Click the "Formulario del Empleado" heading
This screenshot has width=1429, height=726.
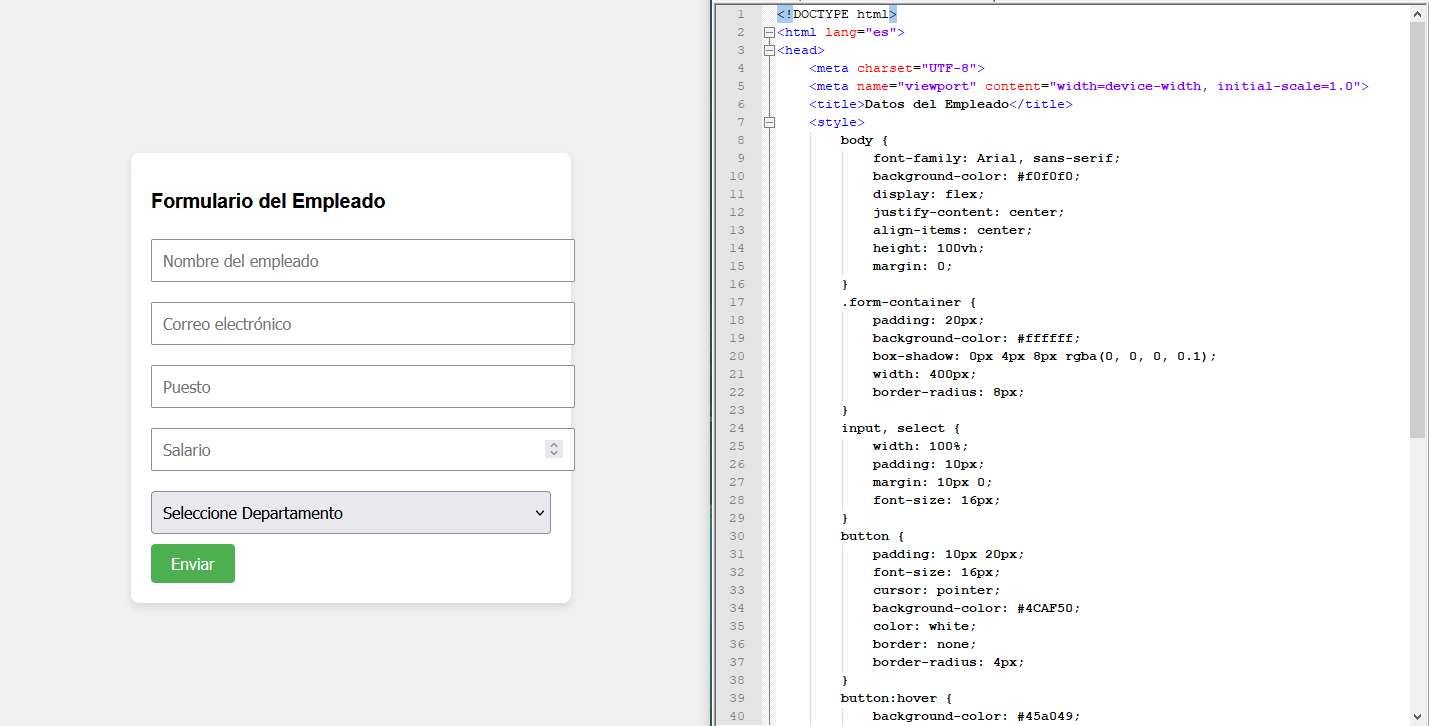(x=268, y=201)
